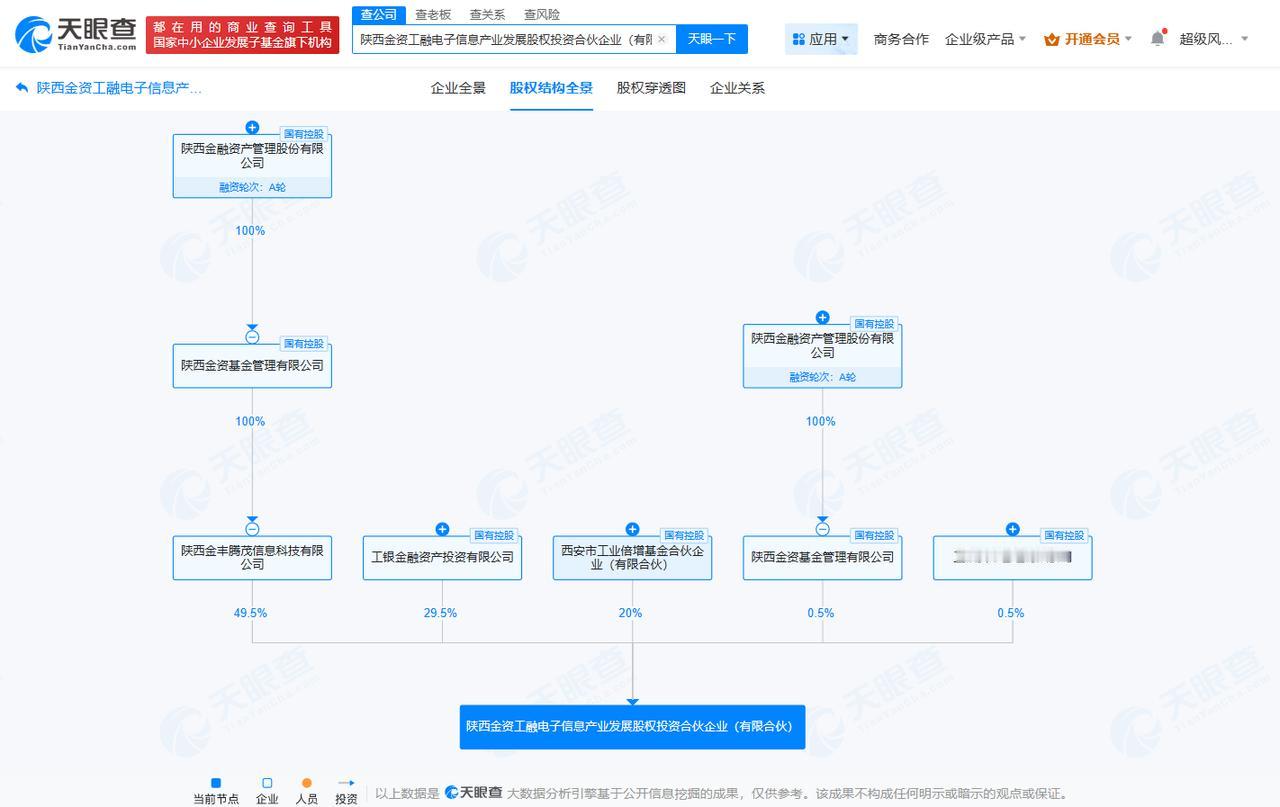The width and height of the screenshot is (1280, 807).
Task: Switch to the 查关系 search tab
Action: tap(487, 14)
